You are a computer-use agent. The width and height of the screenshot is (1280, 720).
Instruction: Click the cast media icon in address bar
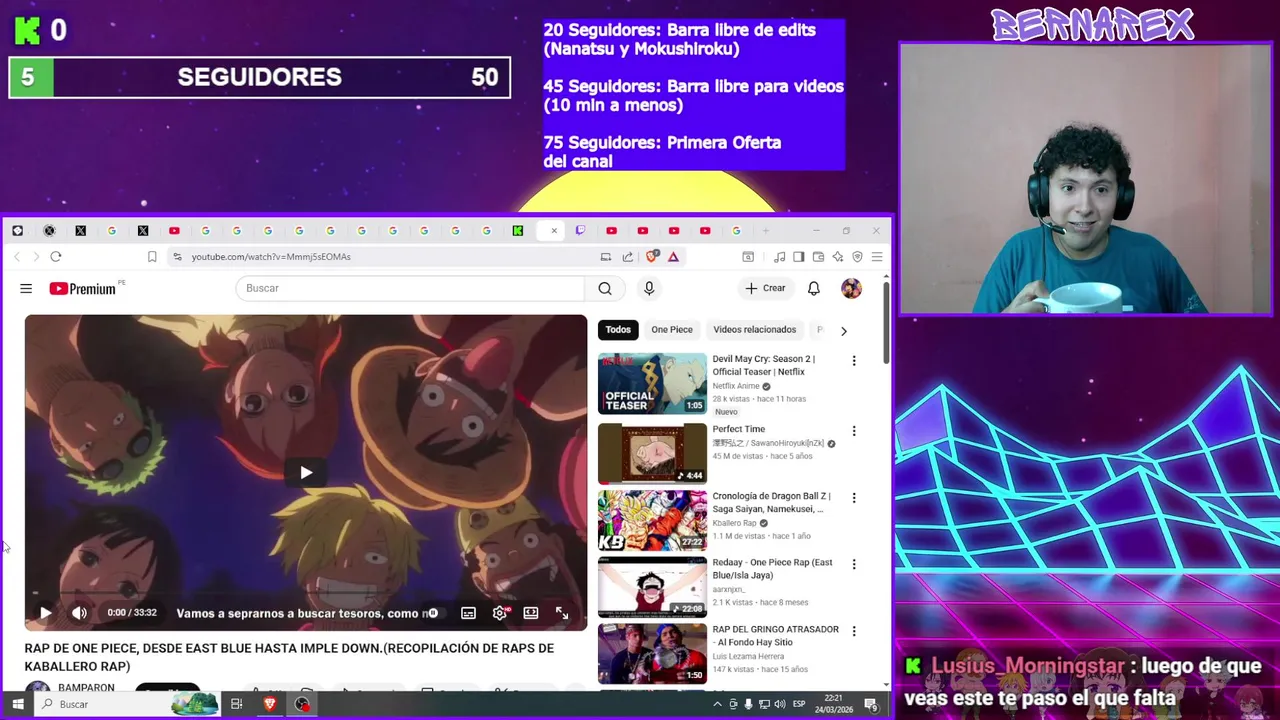coord(605,257)
